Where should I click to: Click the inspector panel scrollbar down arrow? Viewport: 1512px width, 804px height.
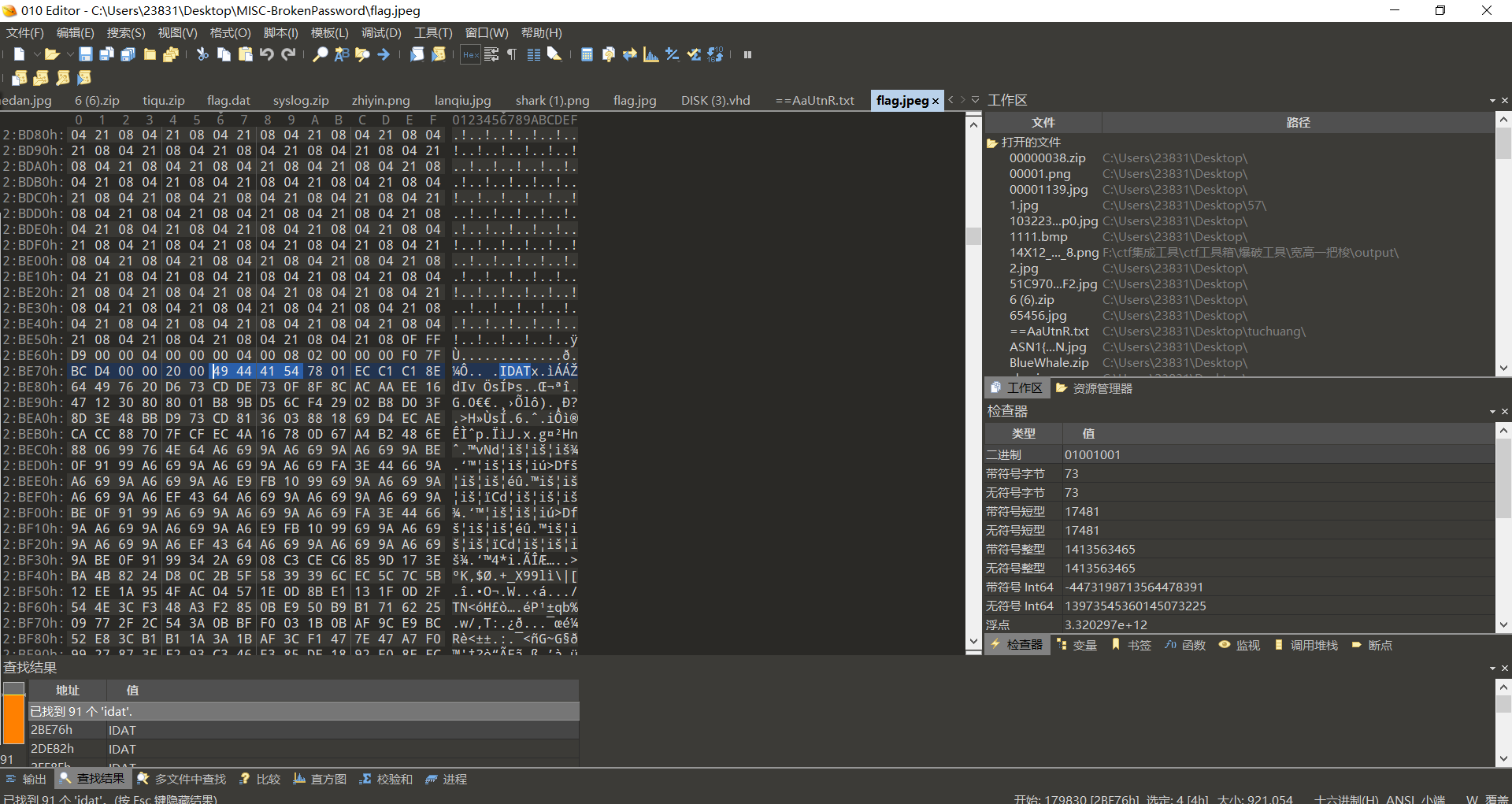[x=1503, y=624]
